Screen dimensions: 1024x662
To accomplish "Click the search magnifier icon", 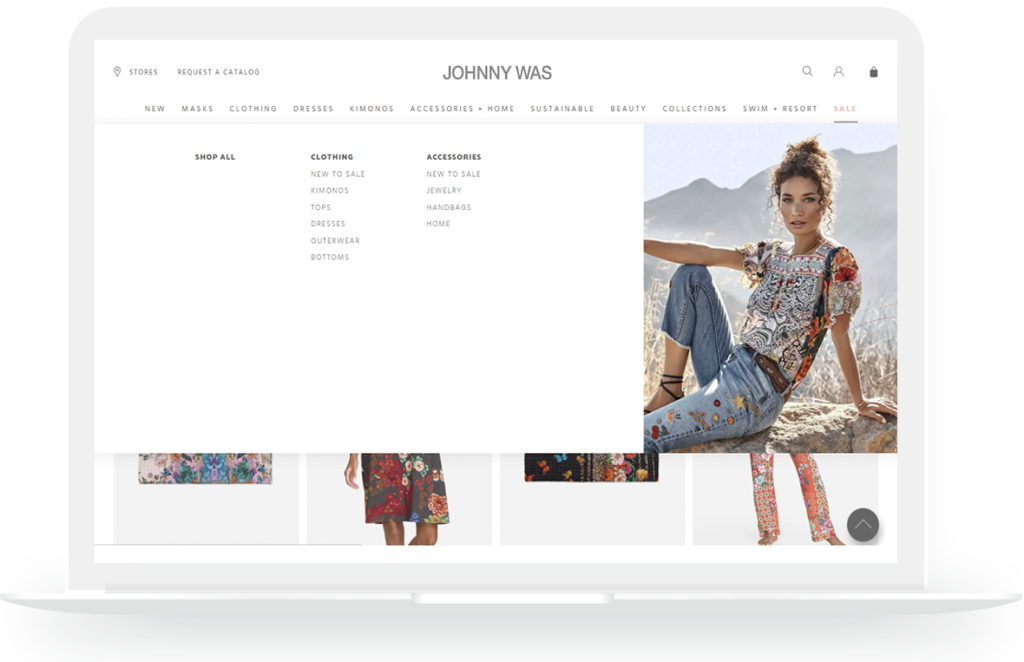I will pyautogui.click(x=807, y=72).
